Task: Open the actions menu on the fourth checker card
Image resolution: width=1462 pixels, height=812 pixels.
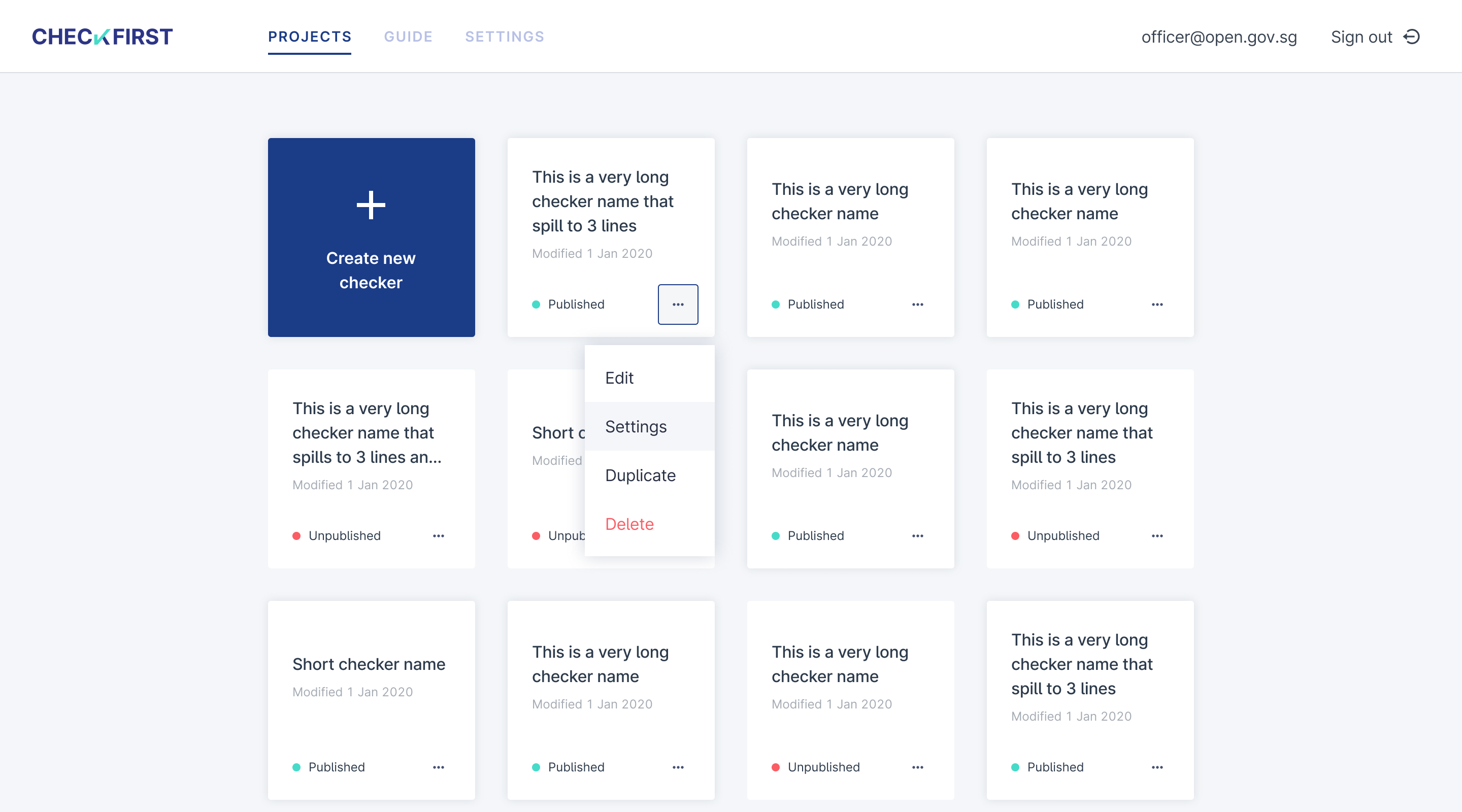Action: [1157, 304]
